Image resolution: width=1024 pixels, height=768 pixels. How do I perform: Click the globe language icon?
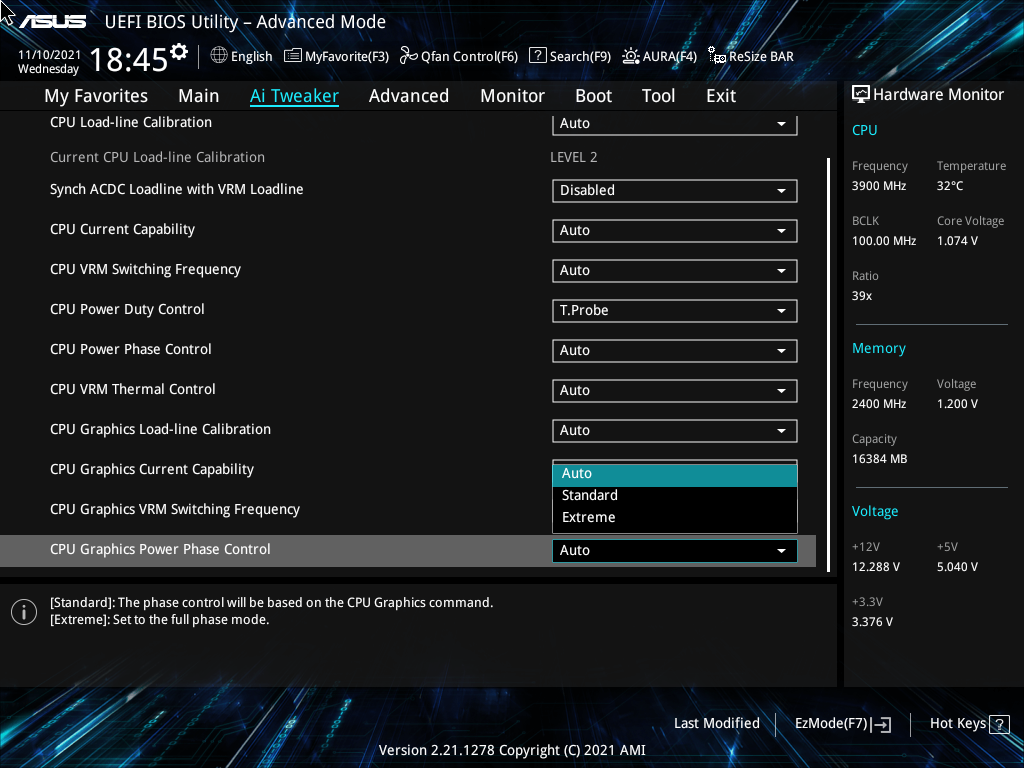pyautogui.click(x=219, y=56)
